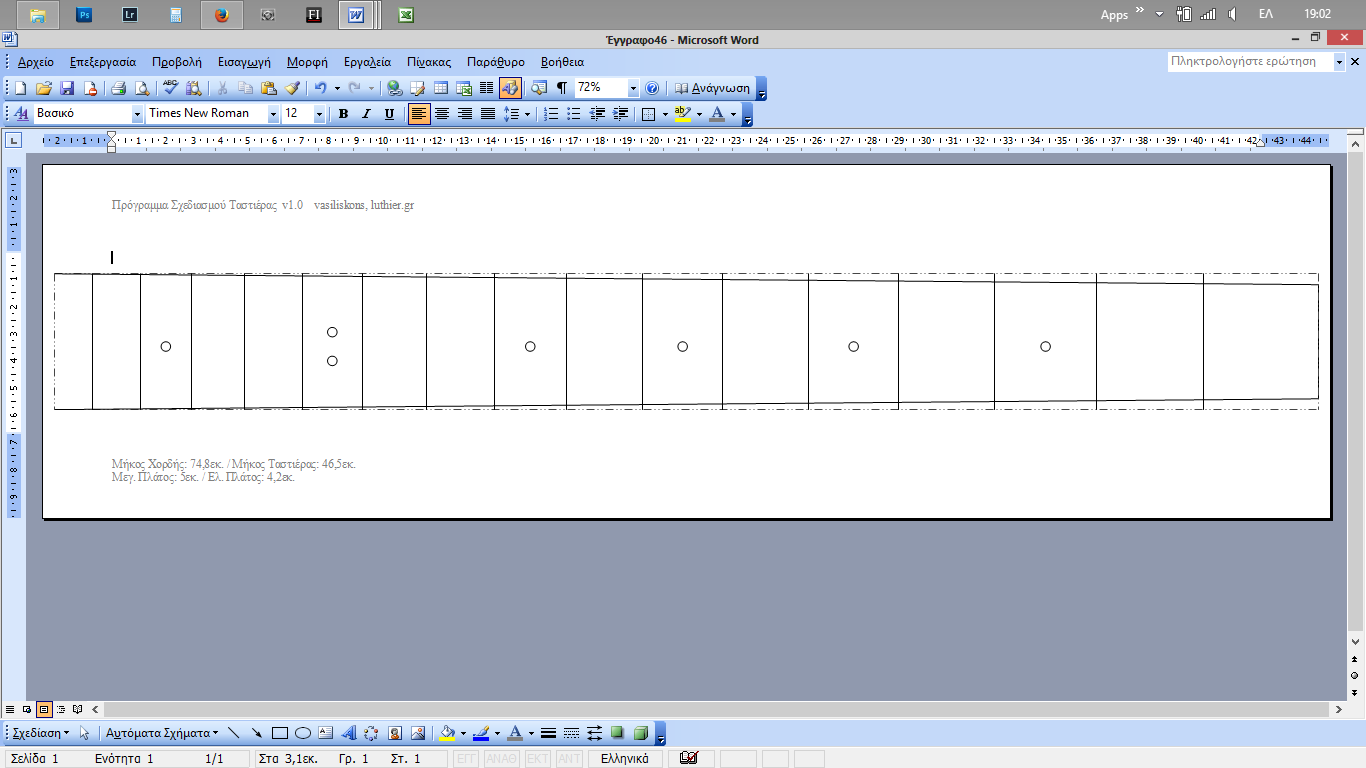The image size is (1366, 768).
Task: Click the Save floppy disk icon
Action: [x=68, y=88]
